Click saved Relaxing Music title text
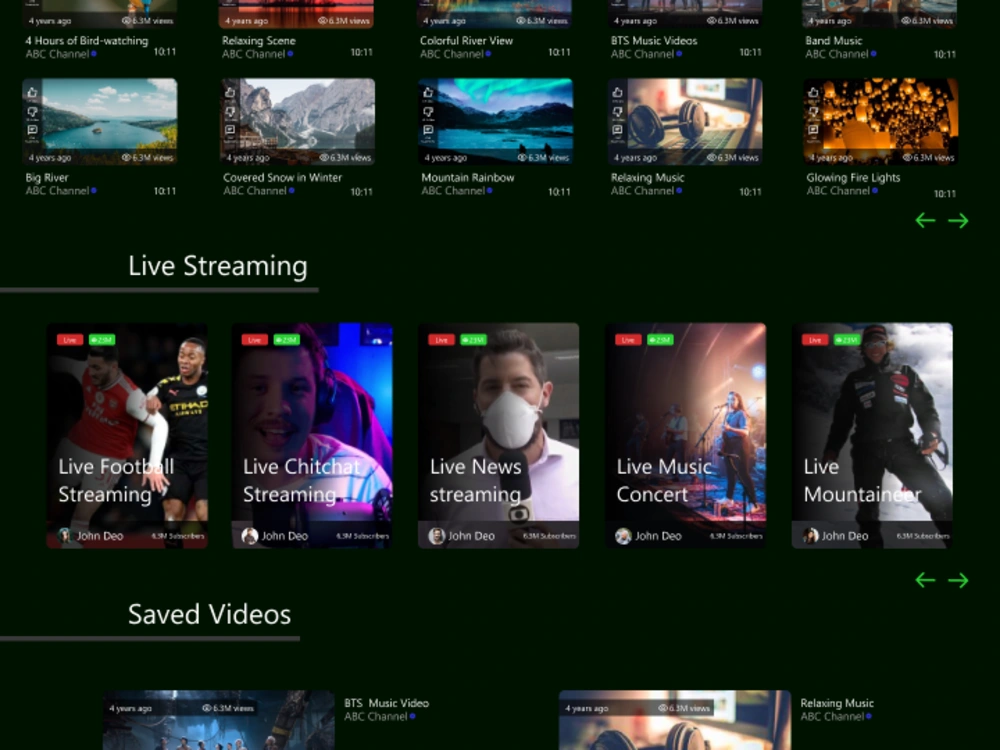The width and height of the screenshot is (1000, 750). [837, 703]
